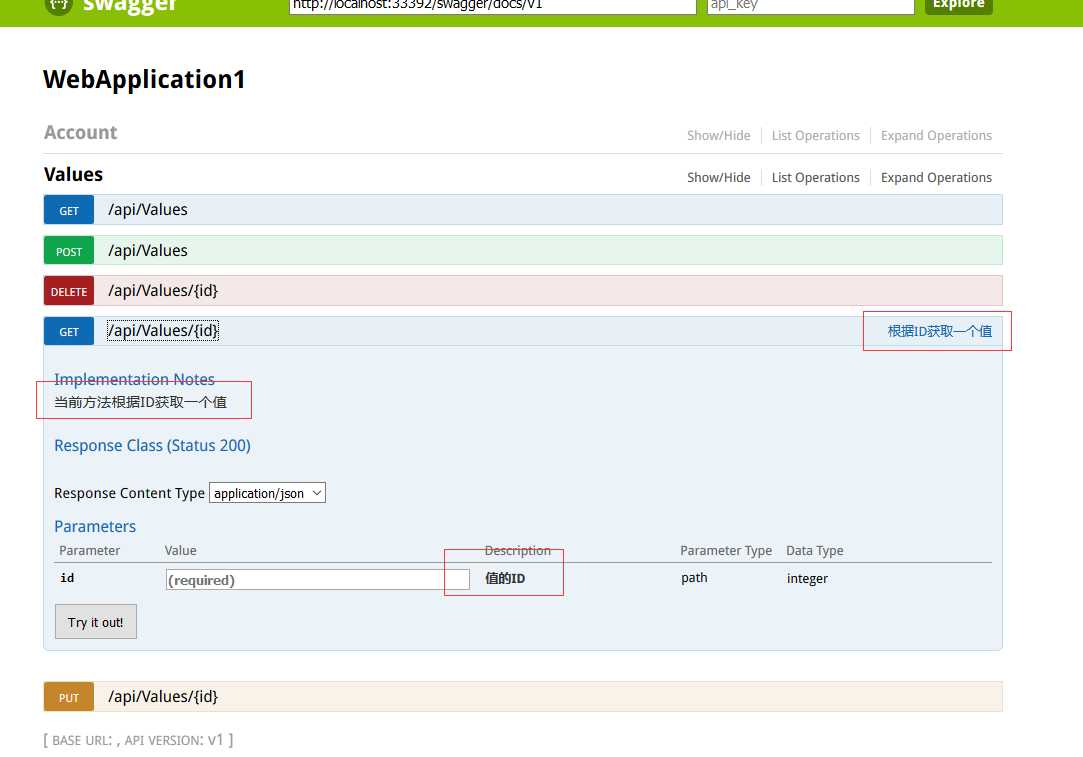Image resolution: width=1083 pixels, height=757 pixels.
Task: Click the BASE URL API VERSION footer text
Action: [138, 740]
